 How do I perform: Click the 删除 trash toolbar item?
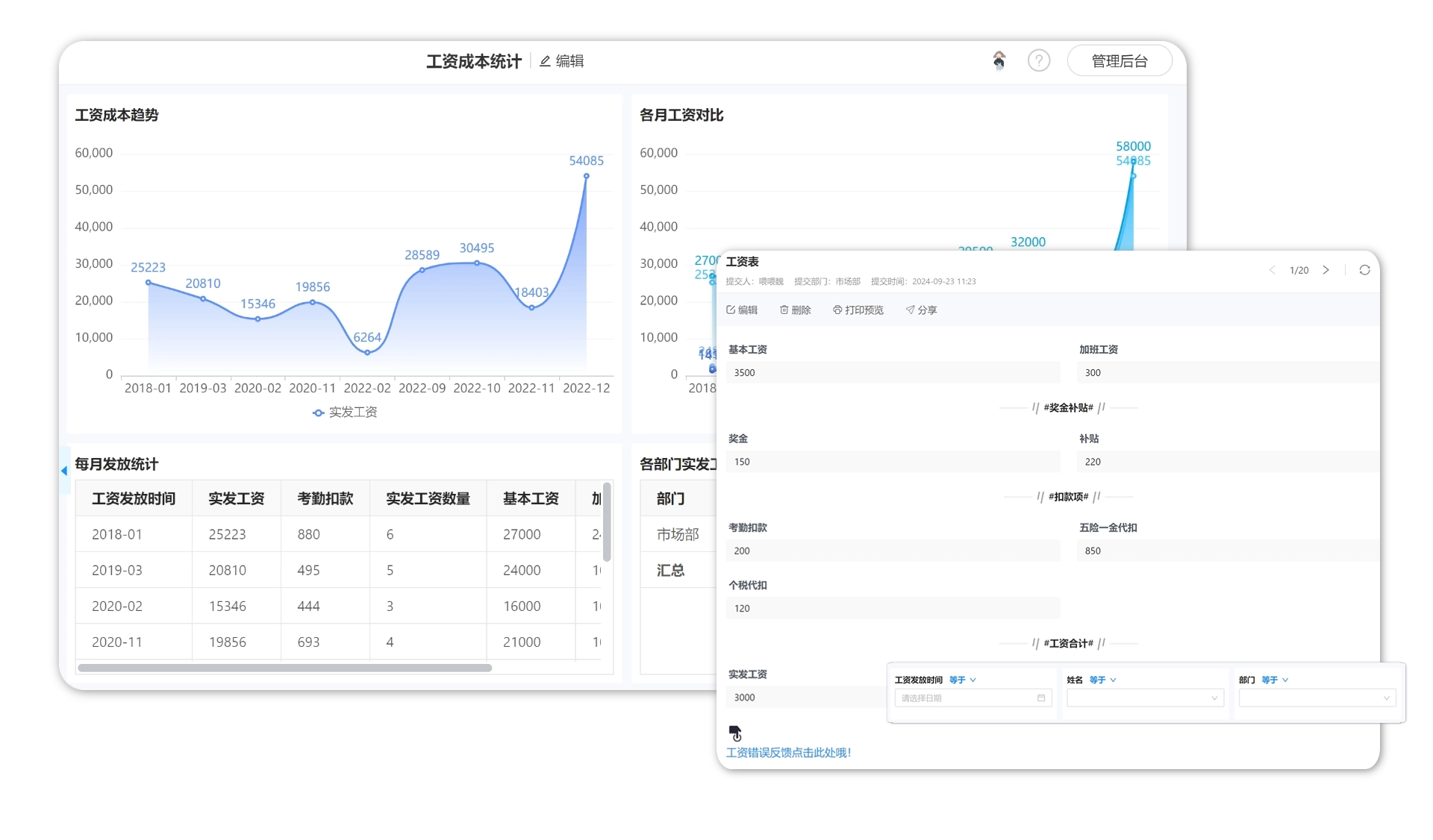(x=795, y=310)
